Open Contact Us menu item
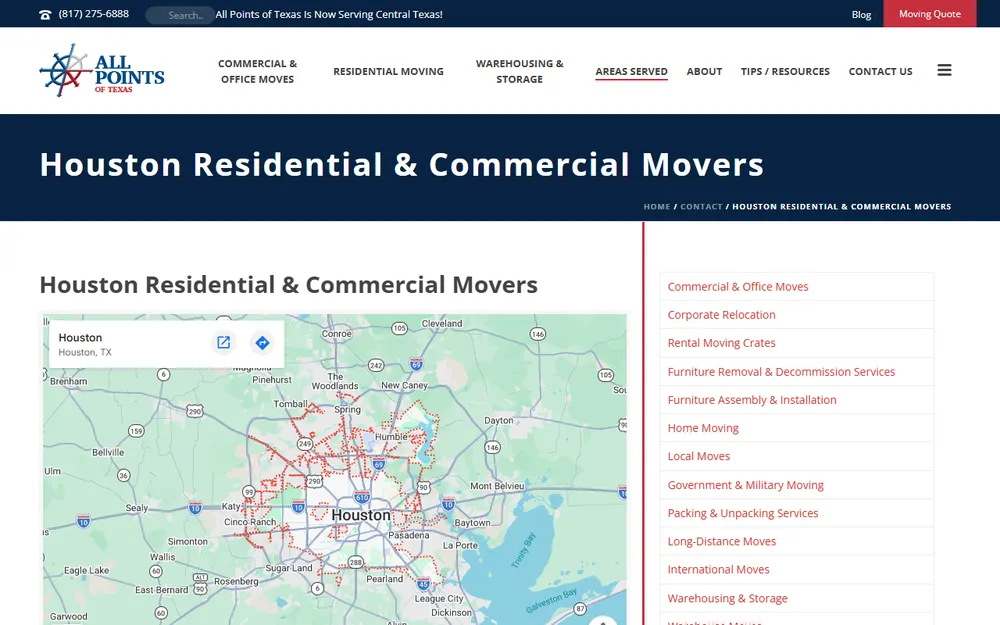This screenshot has height=625, width=1000. pos(880,71)
